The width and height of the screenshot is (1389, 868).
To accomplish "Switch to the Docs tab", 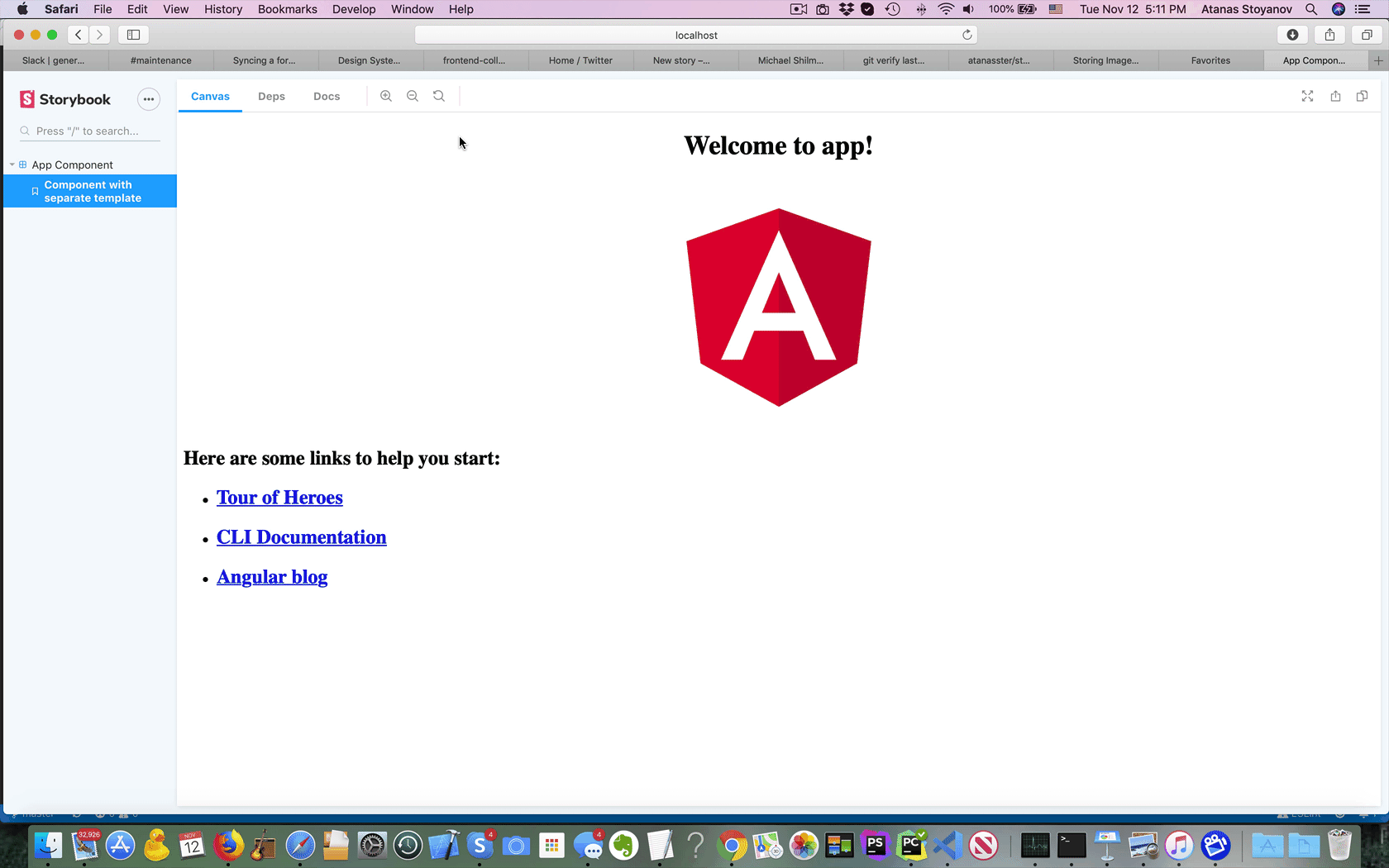I will pyautogui.click(x=327, y=96).
